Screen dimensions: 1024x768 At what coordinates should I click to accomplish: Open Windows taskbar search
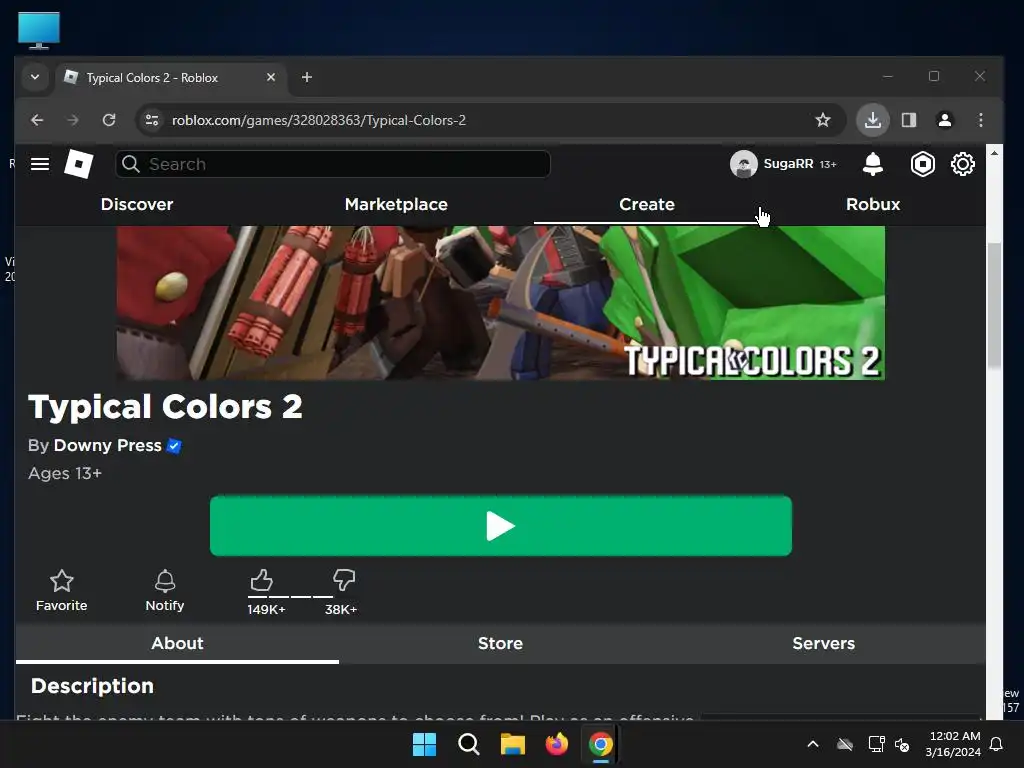[468, 744]
